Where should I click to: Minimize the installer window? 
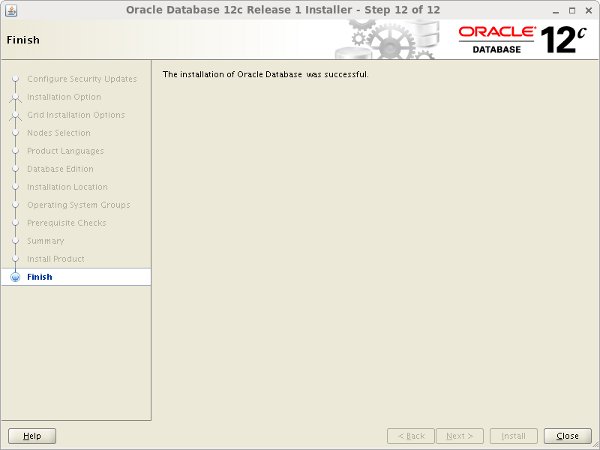tap(556, 11)
